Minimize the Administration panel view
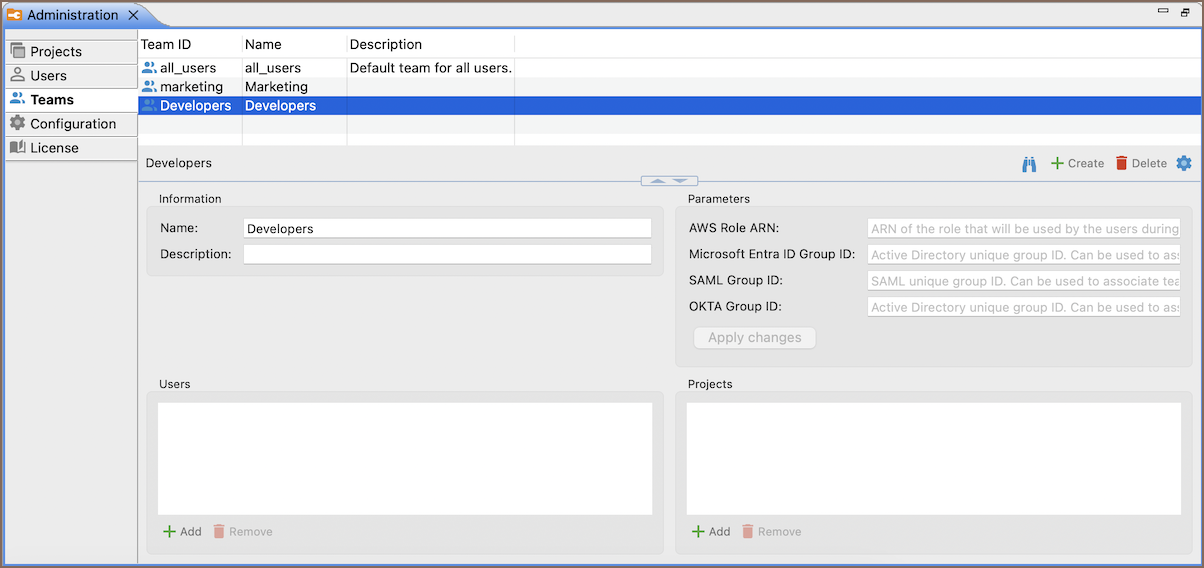The height and width of the screenshot is (568, 1204). coord(1163,12)
